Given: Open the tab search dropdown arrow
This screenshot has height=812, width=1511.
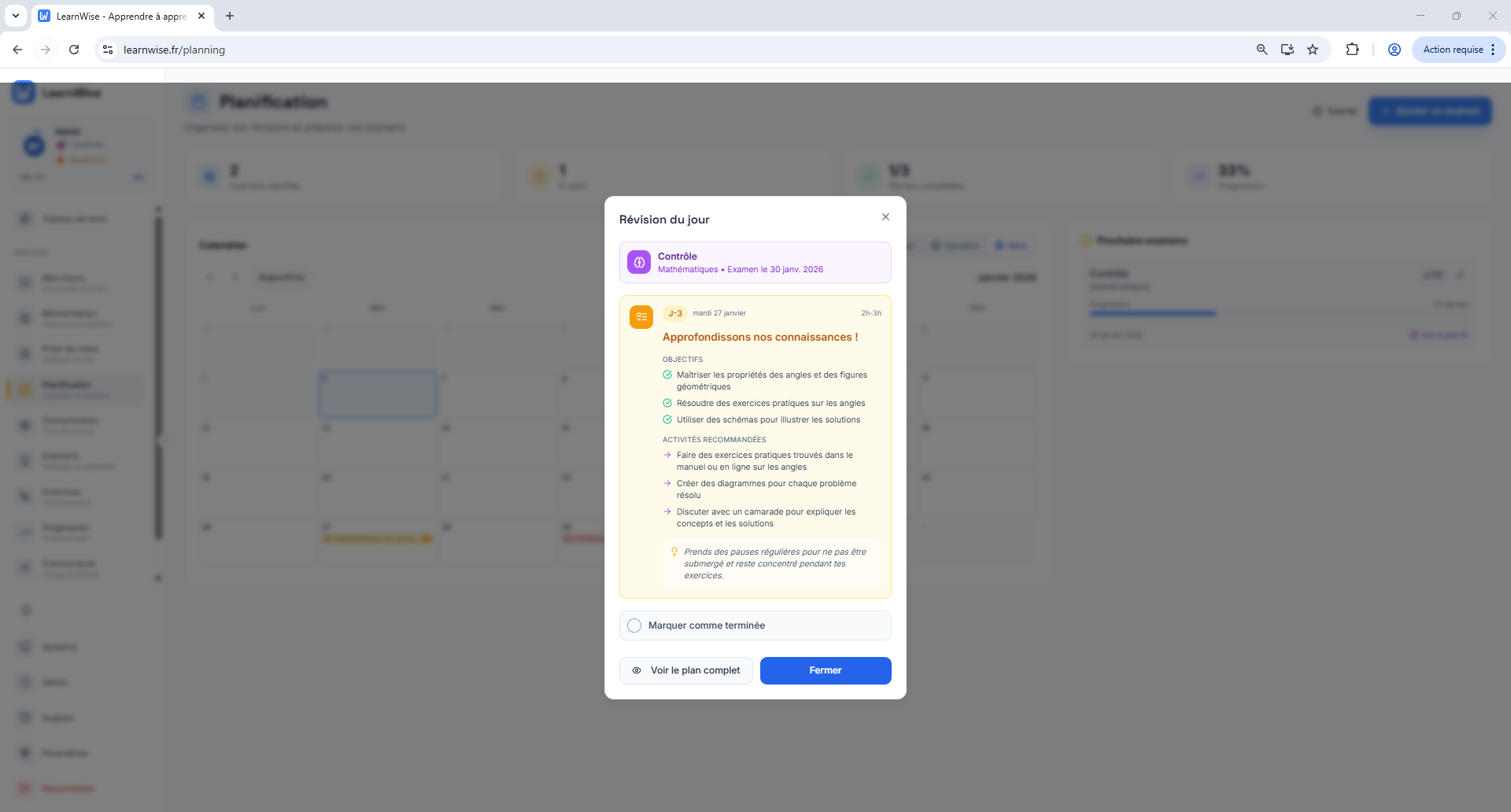Looking at the screenshot, I should click(15, 16).
